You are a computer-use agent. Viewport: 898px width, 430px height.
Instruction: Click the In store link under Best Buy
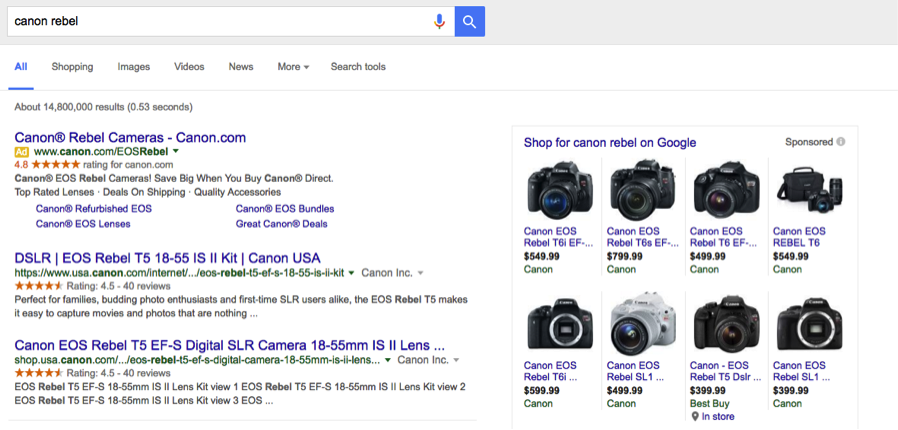718,417
